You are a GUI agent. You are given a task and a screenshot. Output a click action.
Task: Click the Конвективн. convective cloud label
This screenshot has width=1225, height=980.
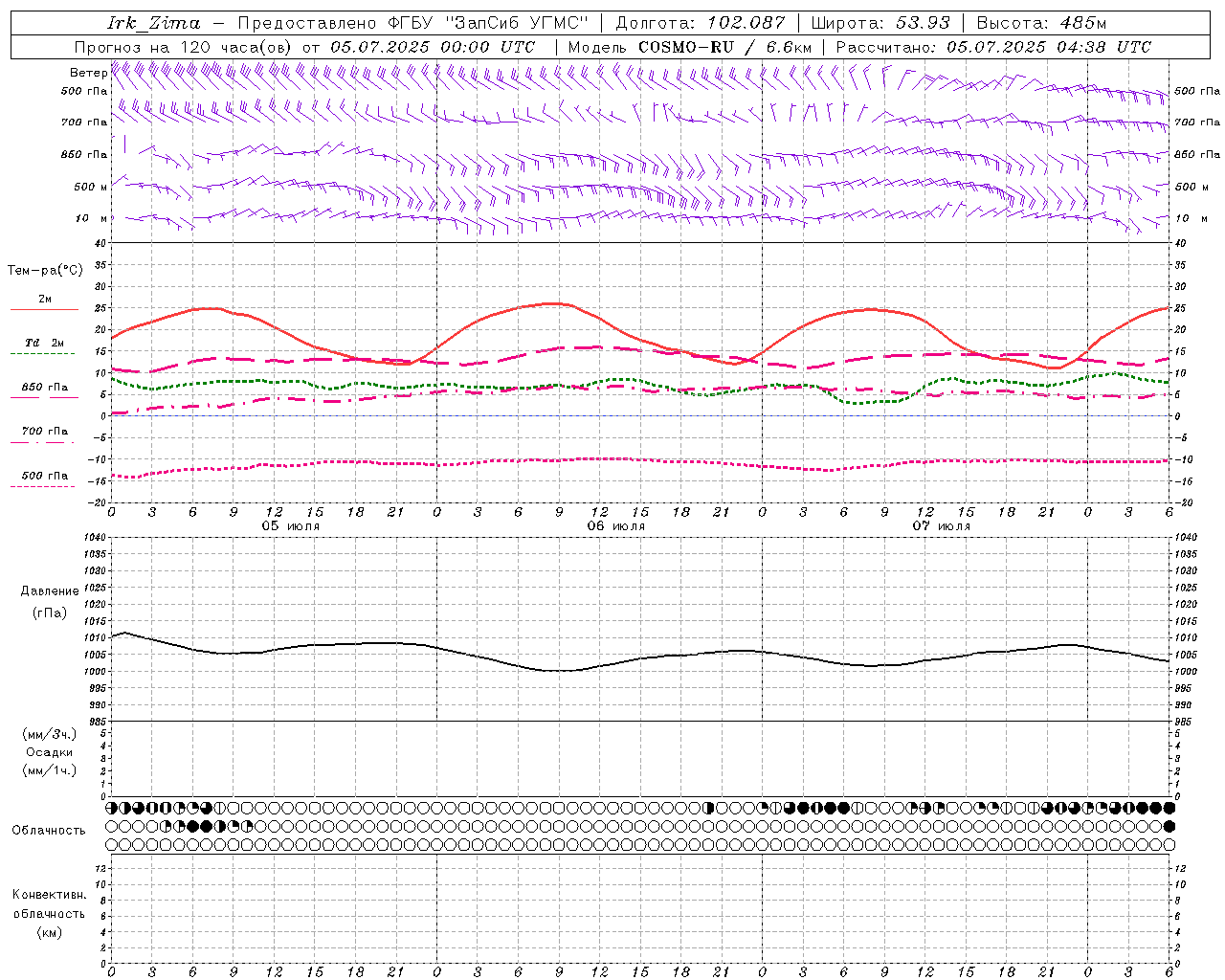(50, 895)
